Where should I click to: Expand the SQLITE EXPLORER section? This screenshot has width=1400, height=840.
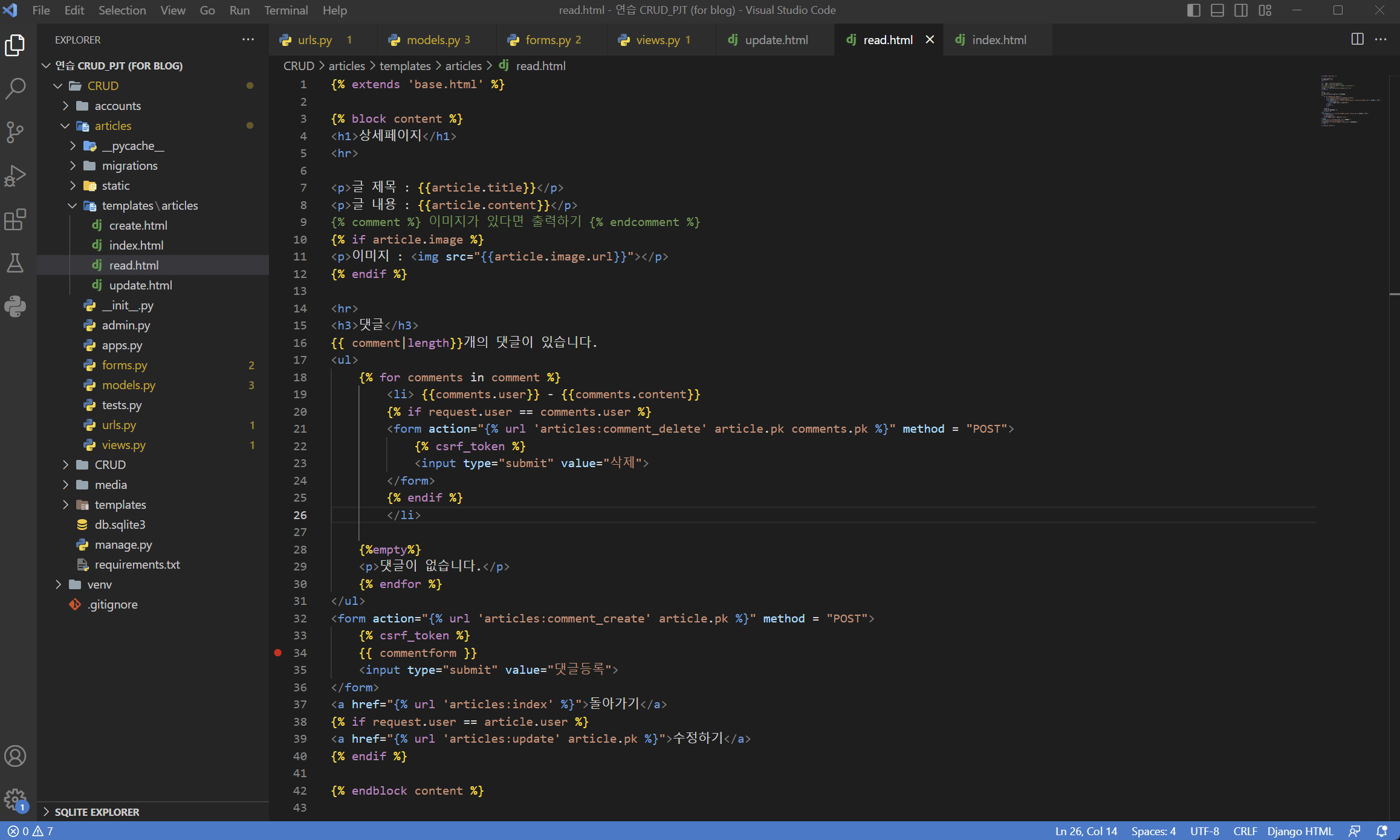(x=97, y=812)
